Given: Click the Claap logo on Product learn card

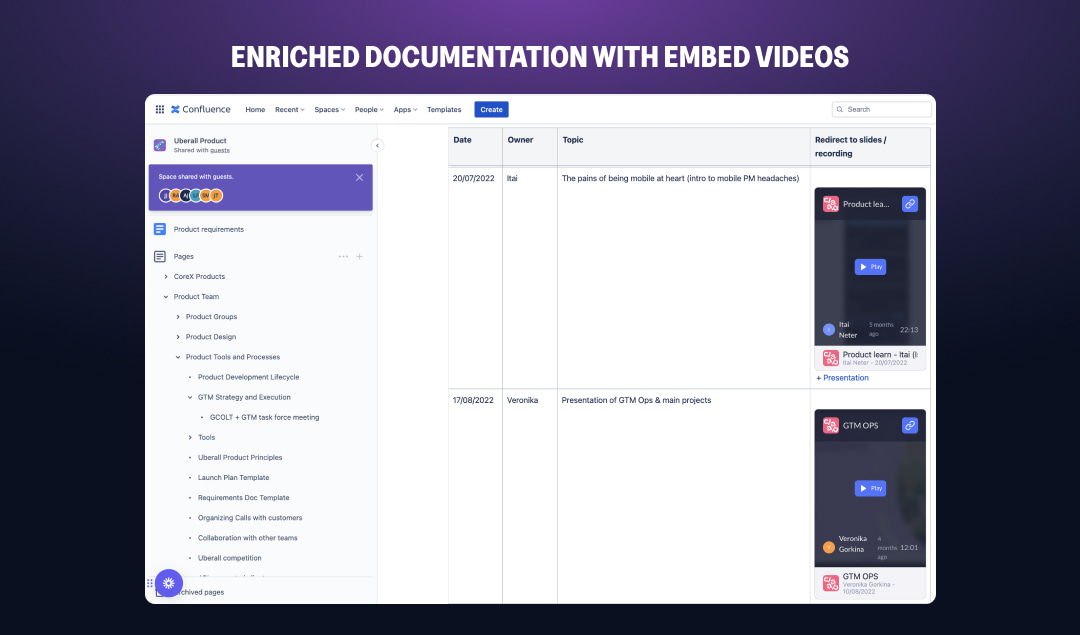Looking at the screenshot, I should click(x=831, y=204).
